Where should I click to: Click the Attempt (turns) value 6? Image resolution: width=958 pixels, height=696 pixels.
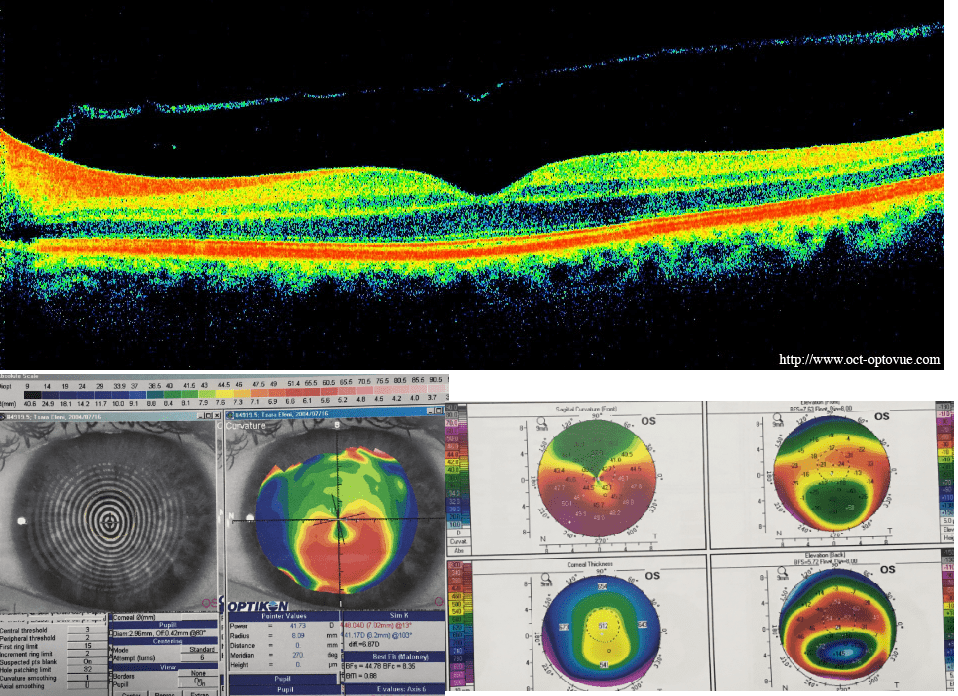coord(199,658)
